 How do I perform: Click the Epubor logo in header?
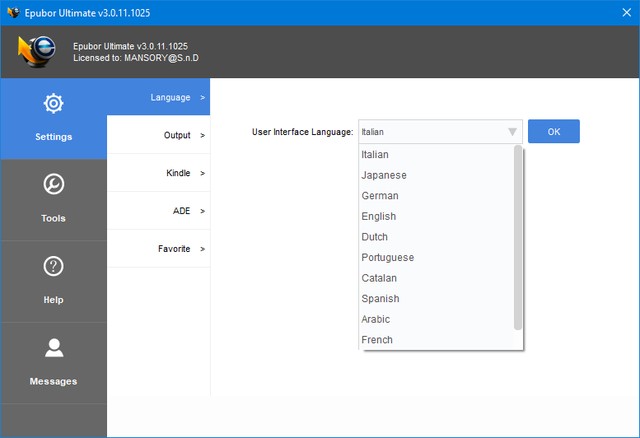38,52
